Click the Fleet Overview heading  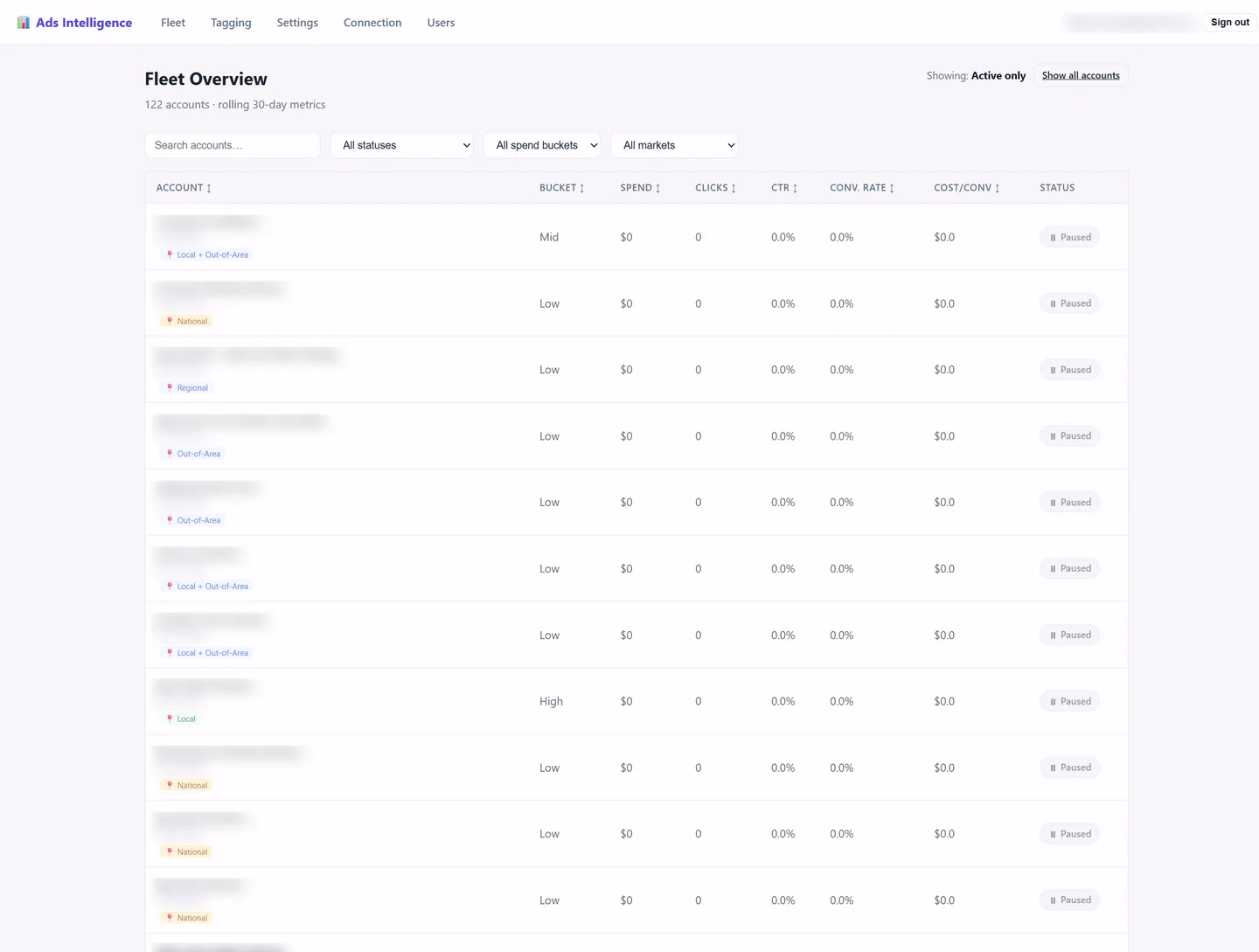point(206,79)
